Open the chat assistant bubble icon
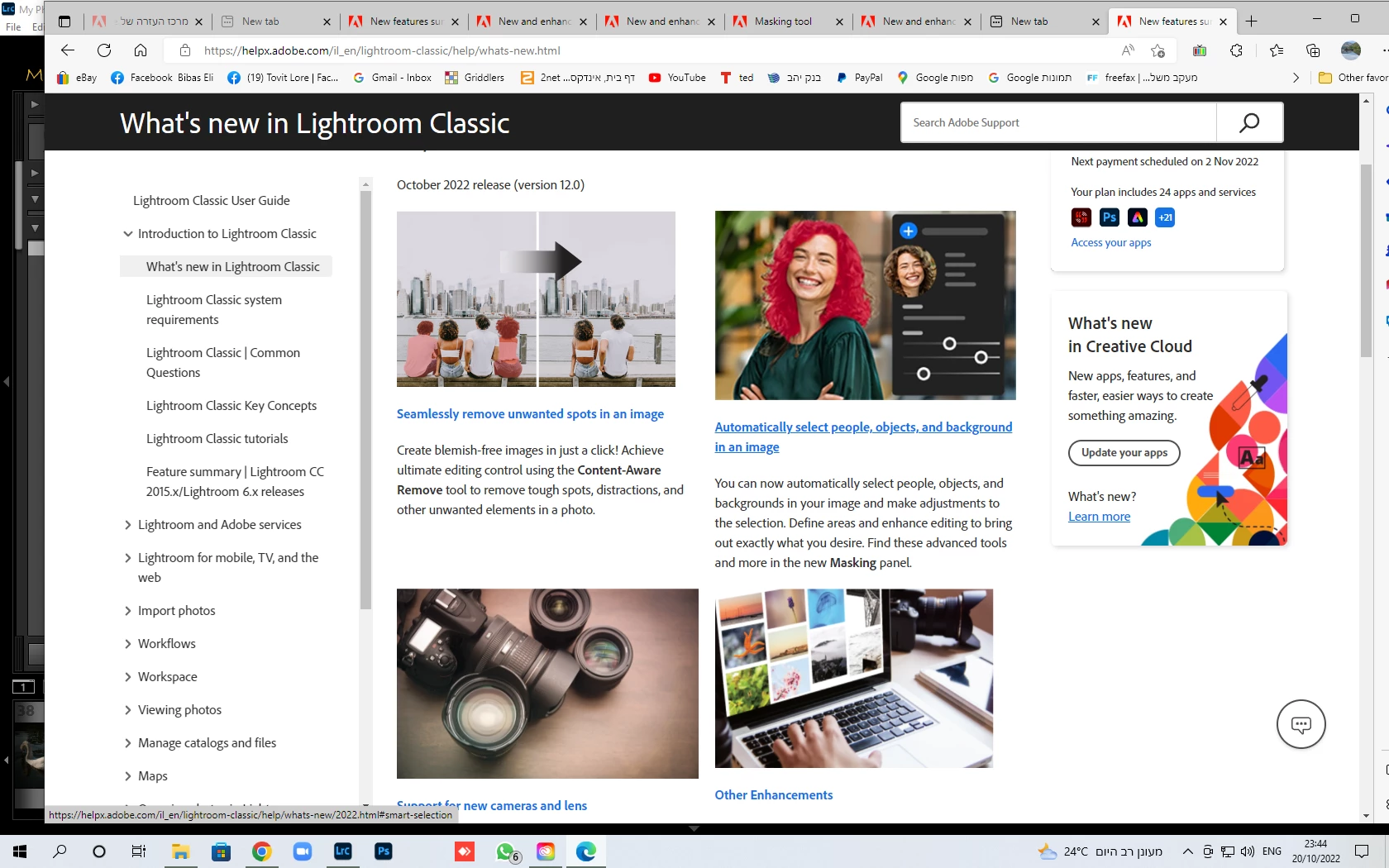The height and width of the screenshot is (868, 1389). point(1301,725)
